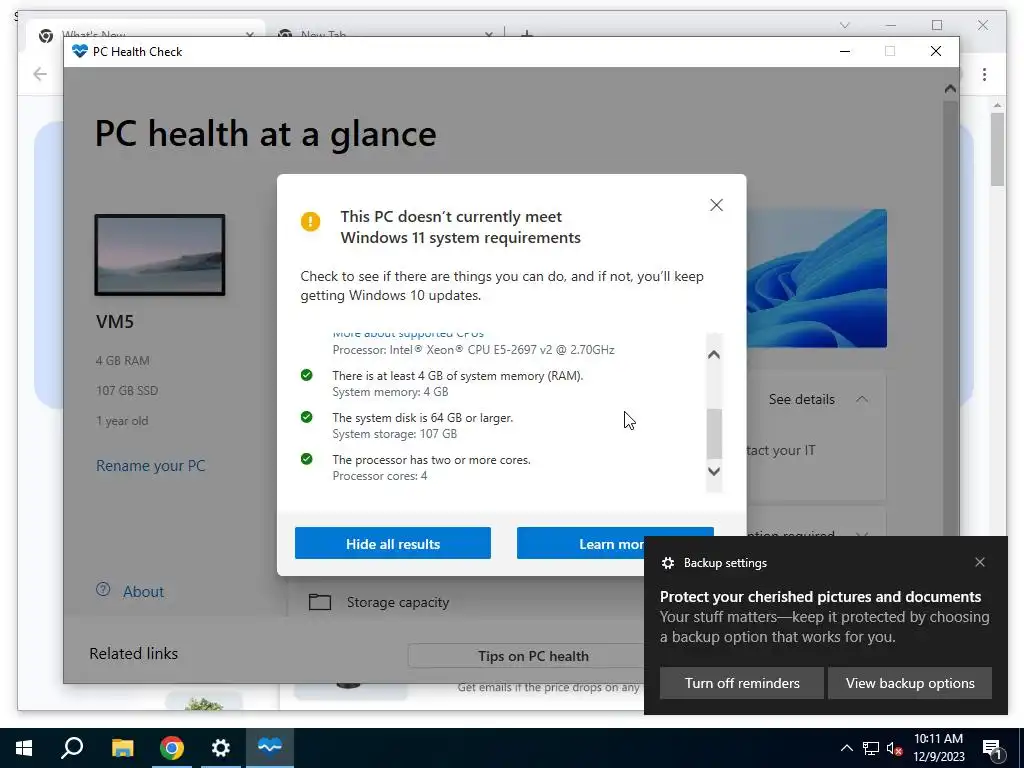1024x768 pixels.
Task: Click Processor cores: 4 text
Action: pos(379,476)
